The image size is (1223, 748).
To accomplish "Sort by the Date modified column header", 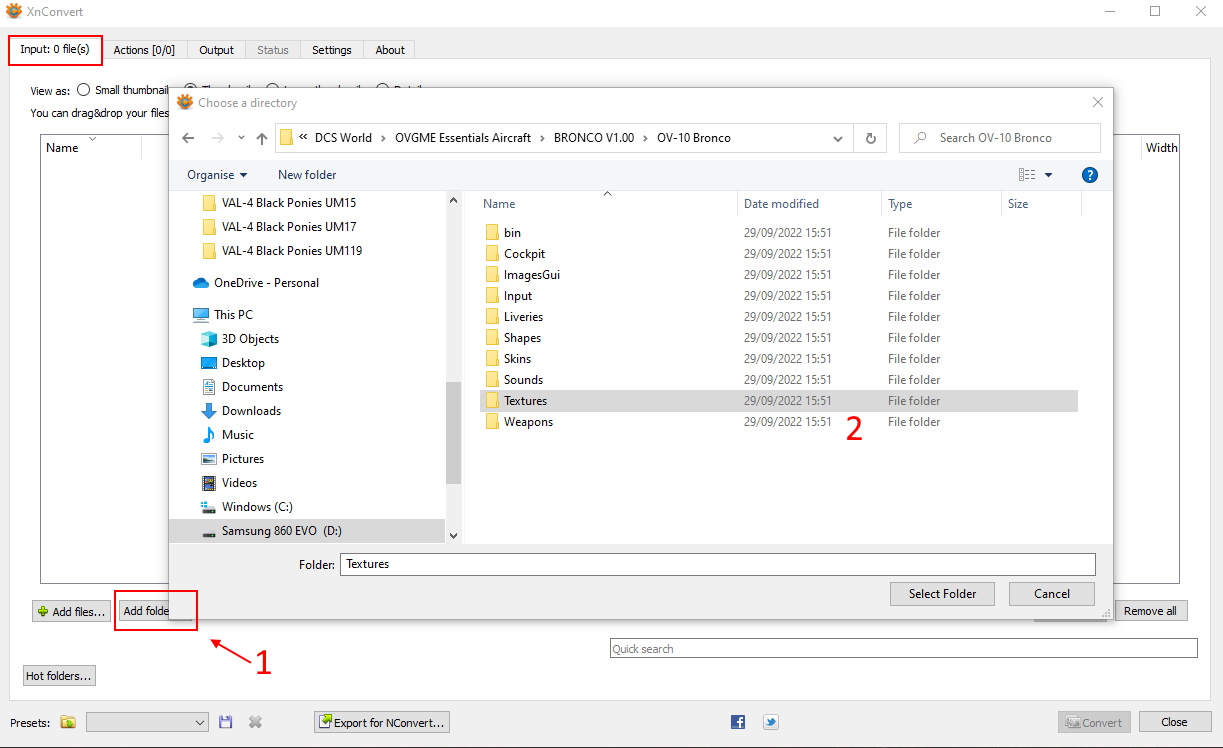I will pos(809,204).
